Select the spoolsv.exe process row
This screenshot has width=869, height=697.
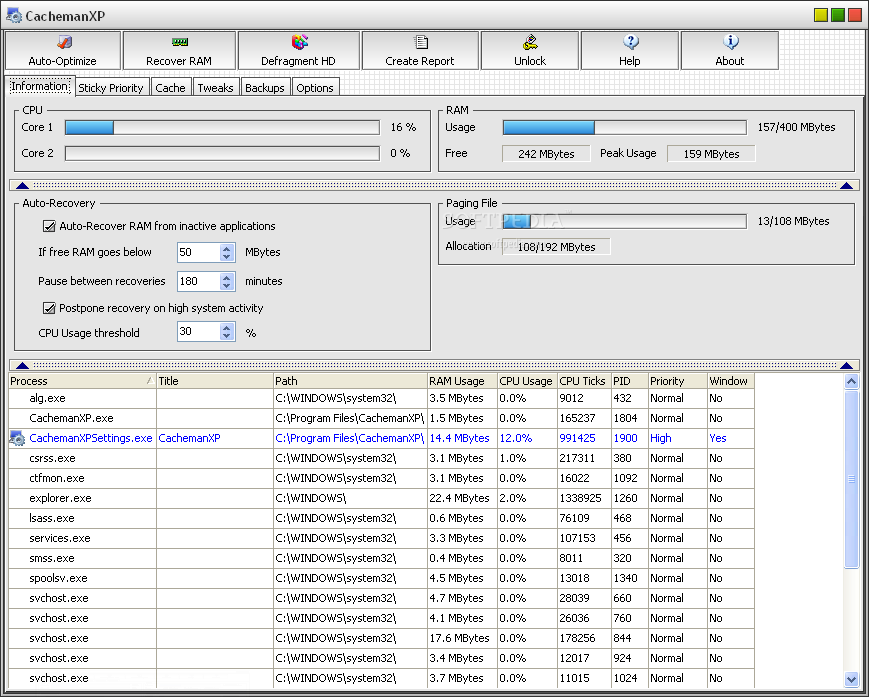pos(381,578)
